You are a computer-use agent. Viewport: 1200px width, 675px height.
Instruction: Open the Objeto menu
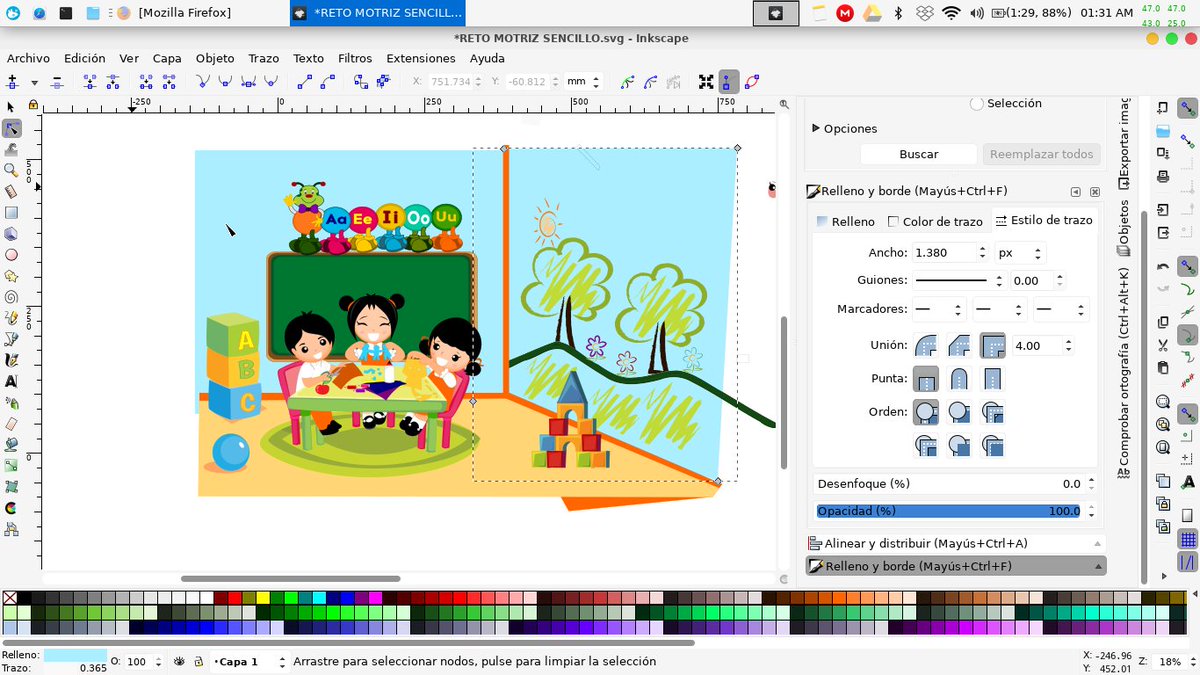(x=215, y=58)
